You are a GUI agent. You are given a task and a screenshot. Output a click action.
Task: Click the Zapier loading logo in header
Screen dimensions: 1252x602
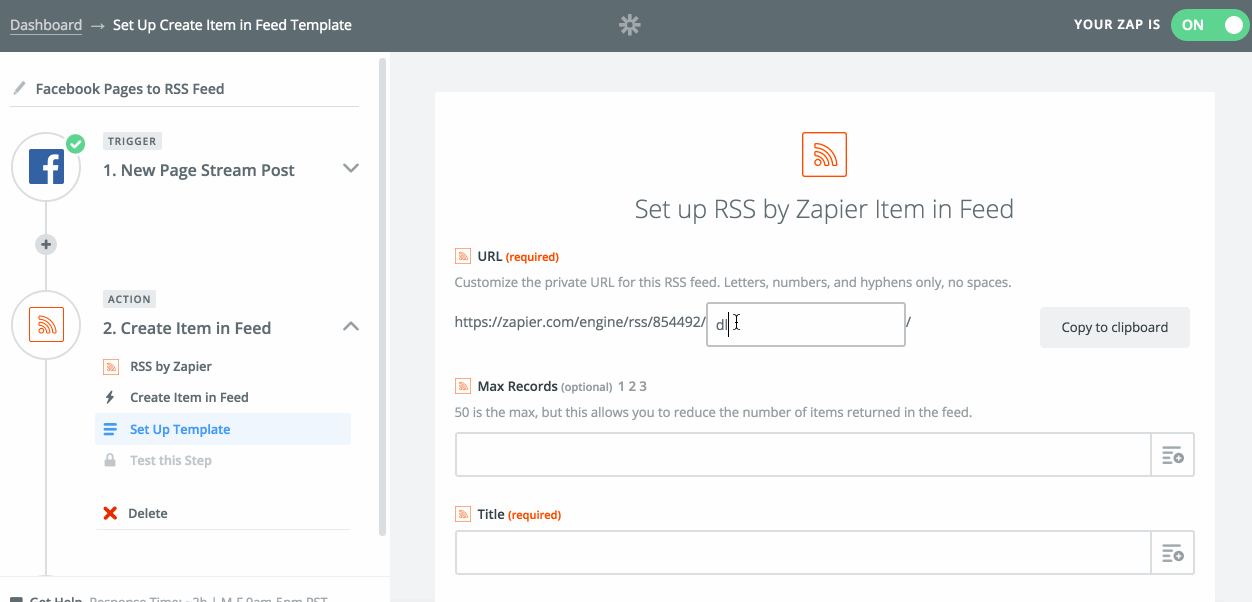pyautogui.click(x=629, y=25)
